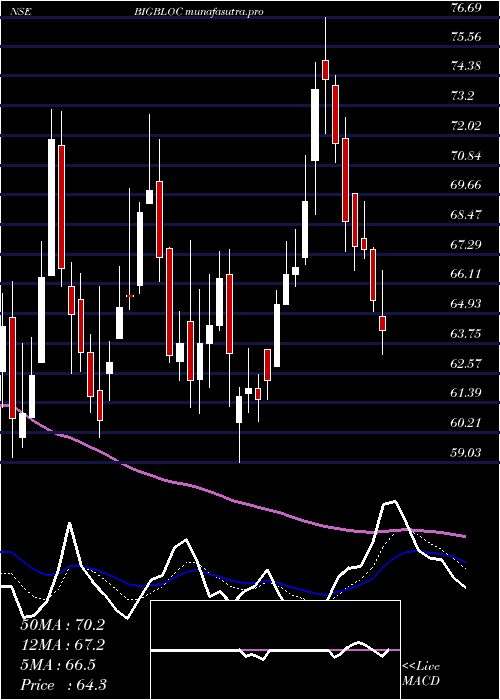Select the 75.56 price axis label

tap(467, 37)
